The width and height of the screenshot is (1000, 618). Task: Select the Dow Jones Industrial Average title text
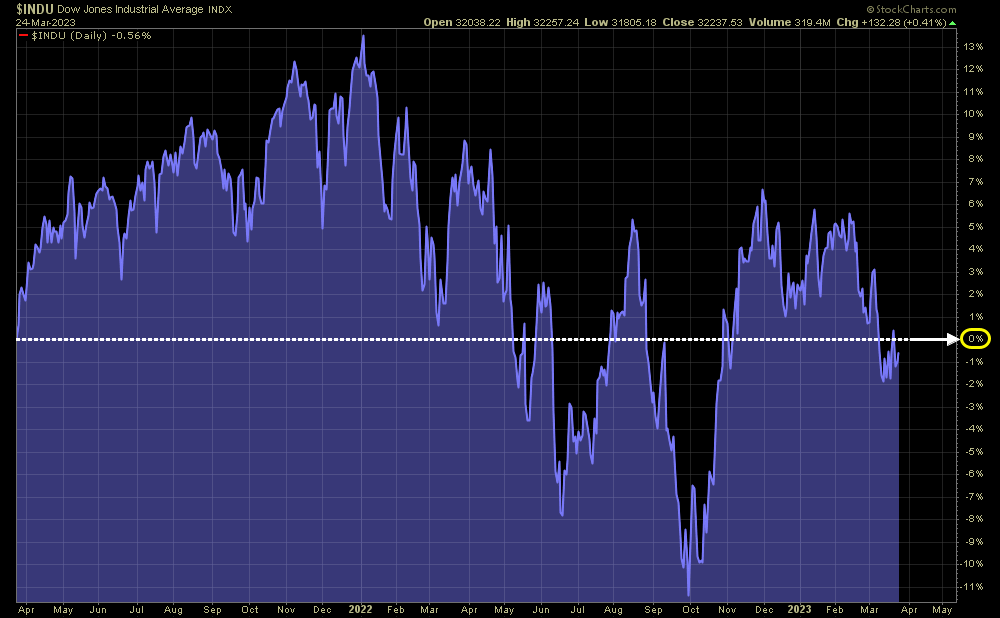click(131, 10)
